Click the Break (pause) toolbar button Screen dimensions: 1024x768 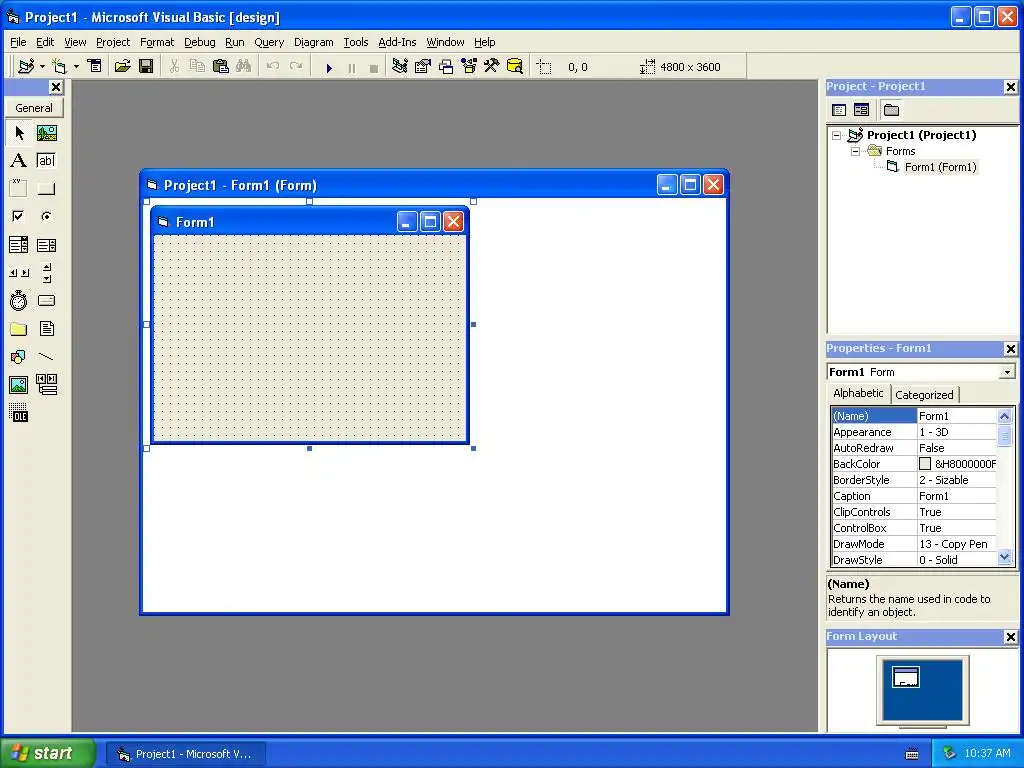pyautogui.click(x=352, y=67)
